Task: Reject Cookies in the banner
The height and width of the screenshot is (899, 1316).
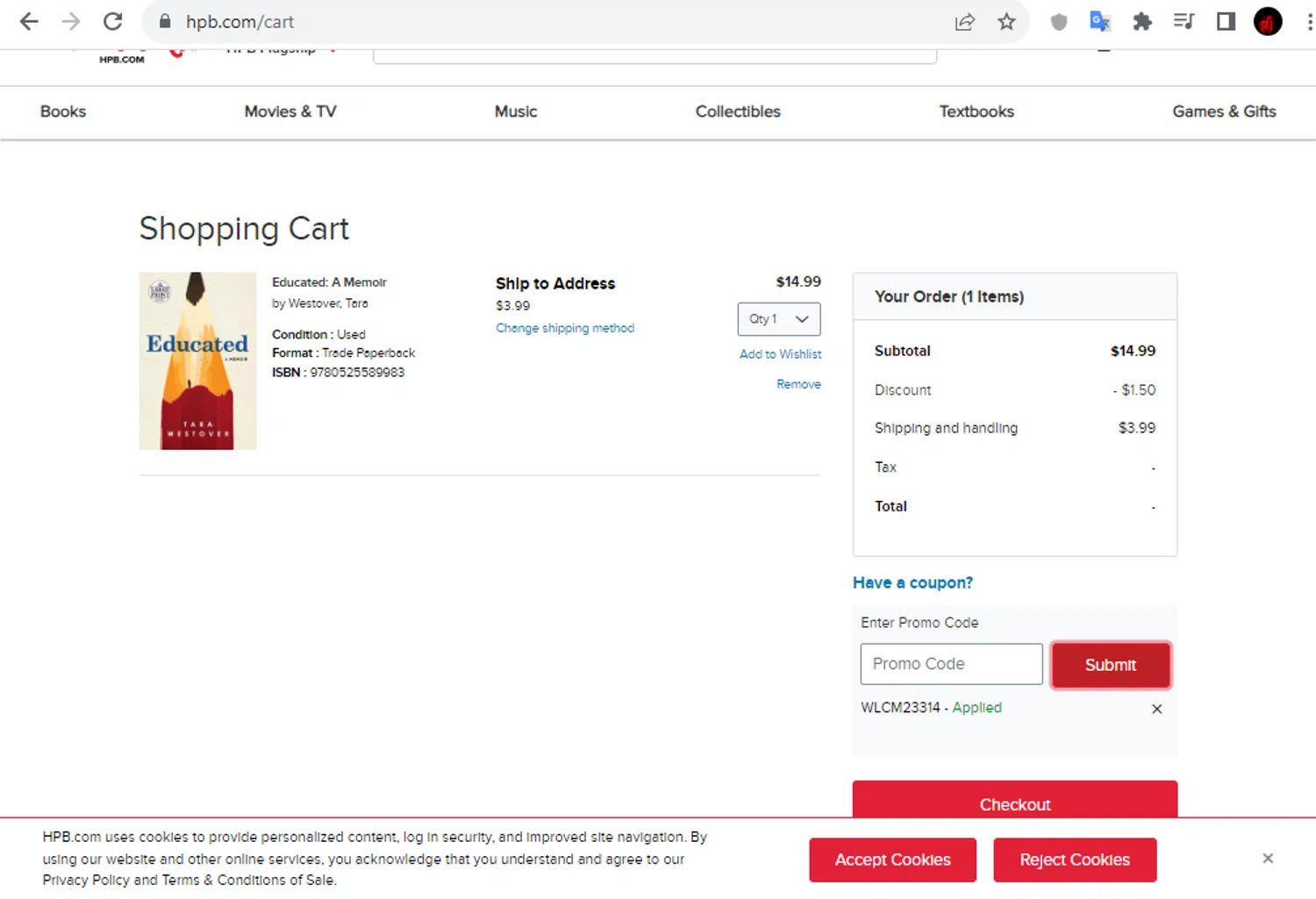Action: tap(1075, 860)
